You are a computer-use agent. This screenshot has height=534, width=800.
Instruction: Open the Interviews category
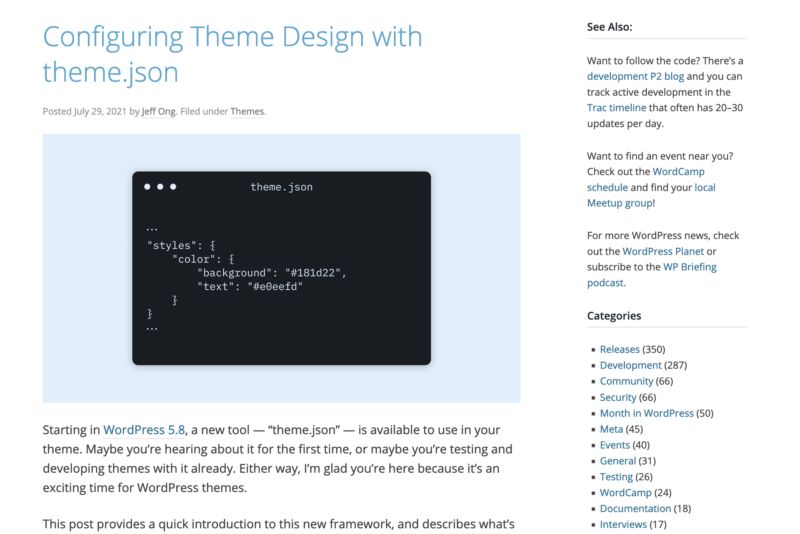coord(623,524)
